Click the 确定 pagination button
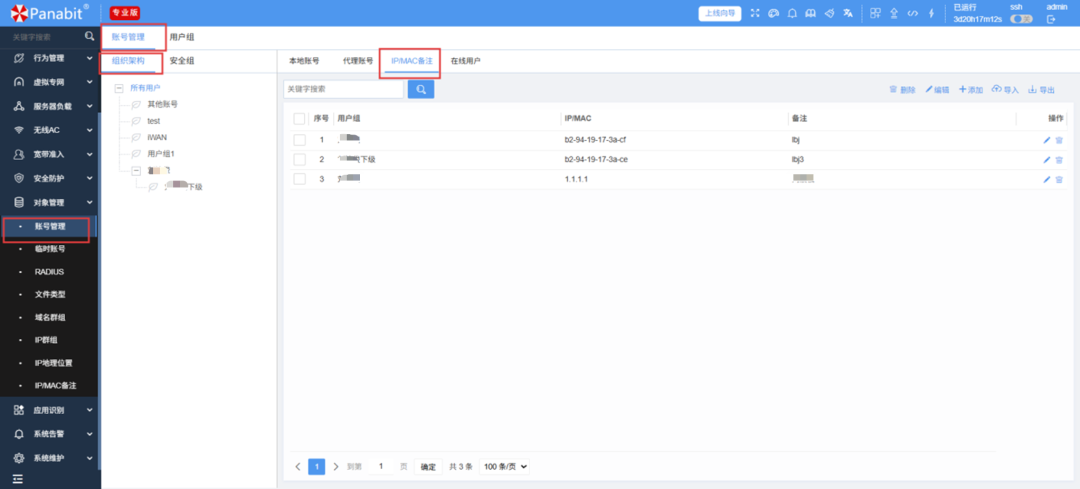The width and height of the screenshot is (1080, 489). pyautogui.click(x=428, y=467)
